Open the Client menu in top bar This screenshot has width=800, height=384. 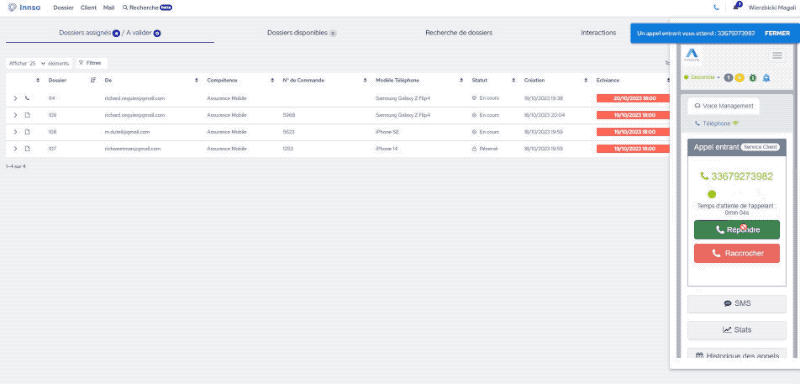point(88,8)
